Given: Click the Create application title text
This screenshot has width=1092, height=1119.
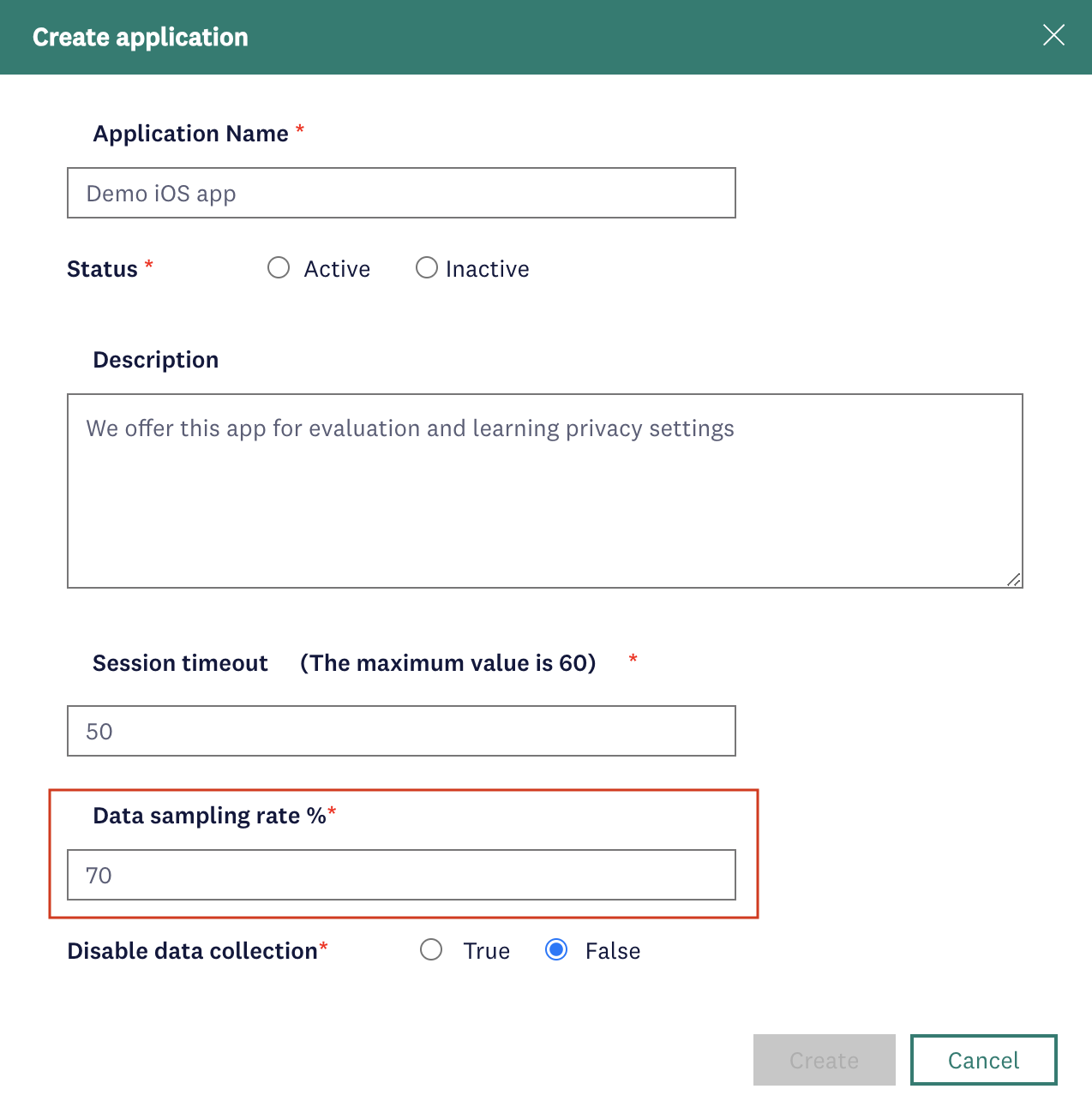Looking at the screenshot, I should pos(141,37).
